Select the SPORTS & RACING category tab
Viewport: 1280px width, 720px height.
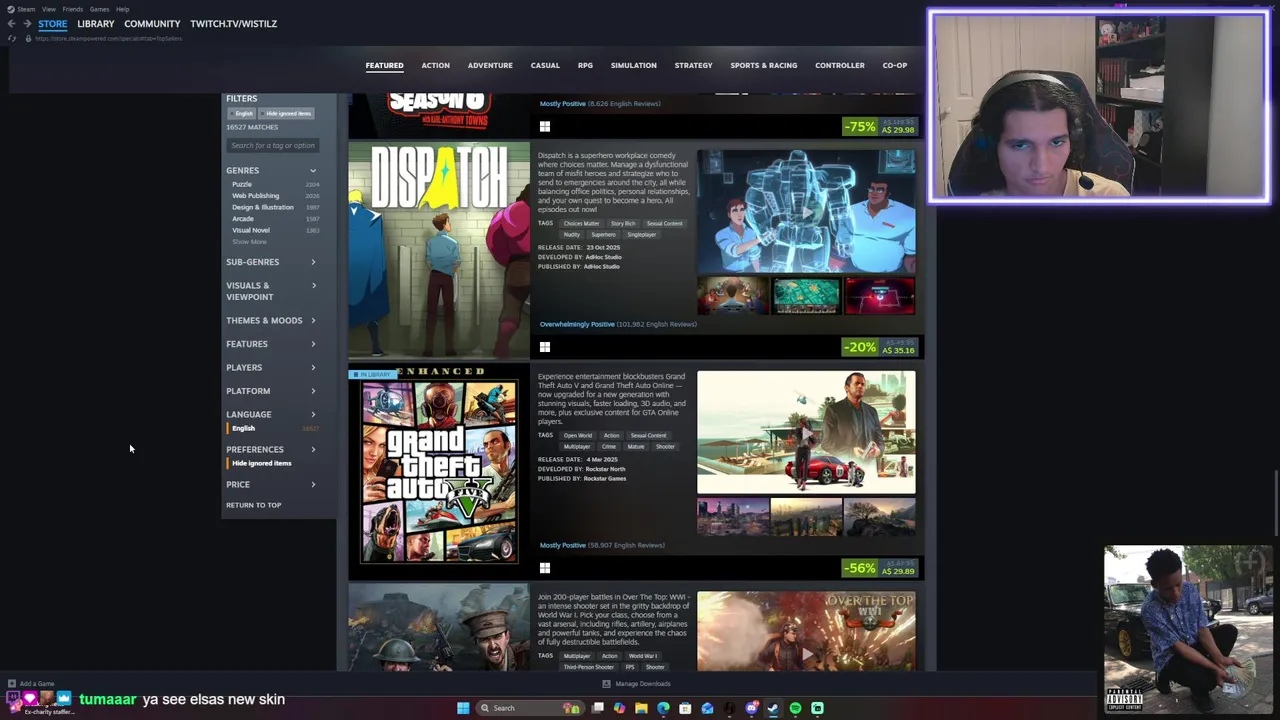pos(764,66)
